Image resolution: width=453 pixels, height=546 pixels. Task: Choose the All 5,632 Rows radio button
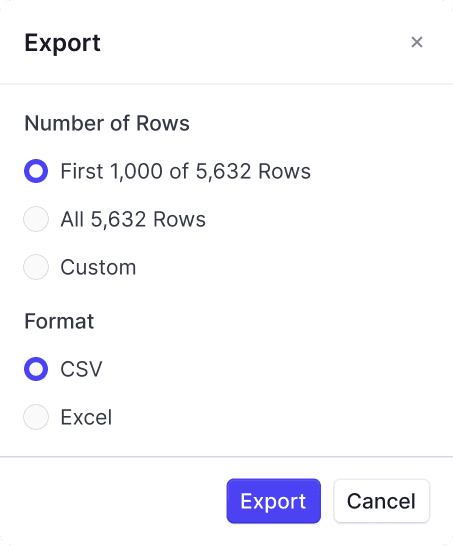pos(36,219)
